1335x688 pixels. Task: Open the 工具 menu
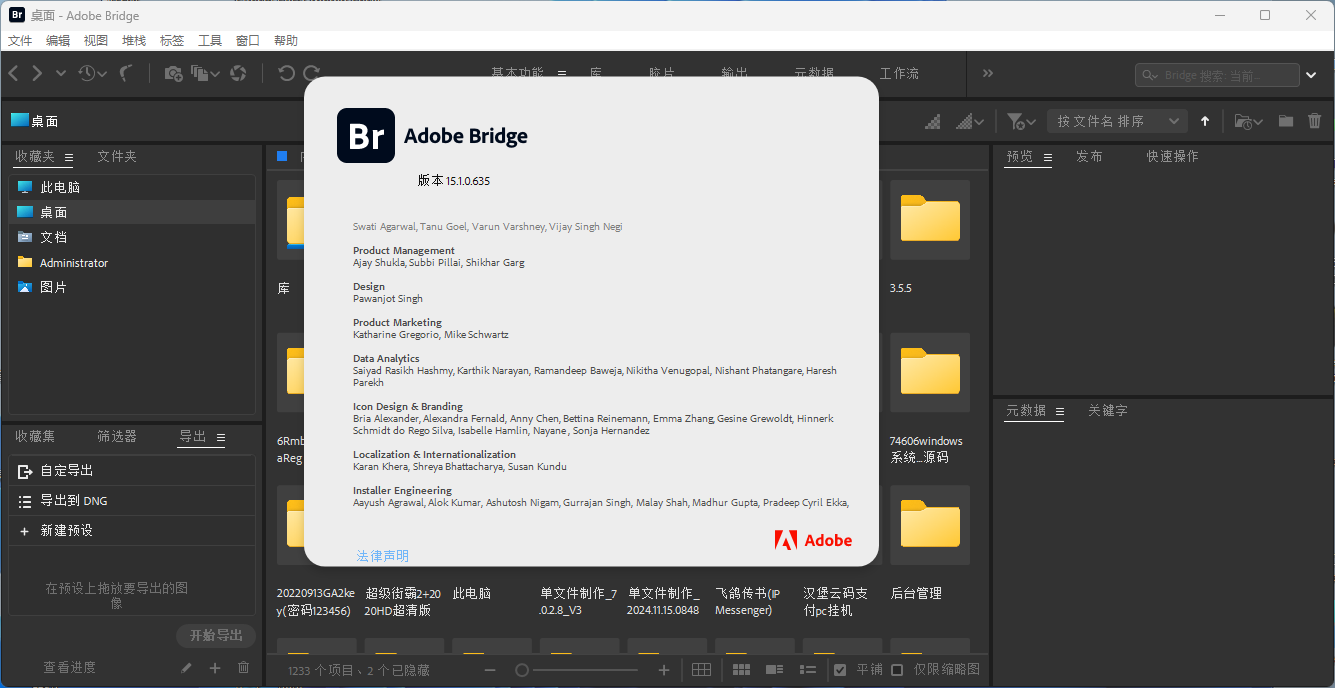tap(210, 41)
